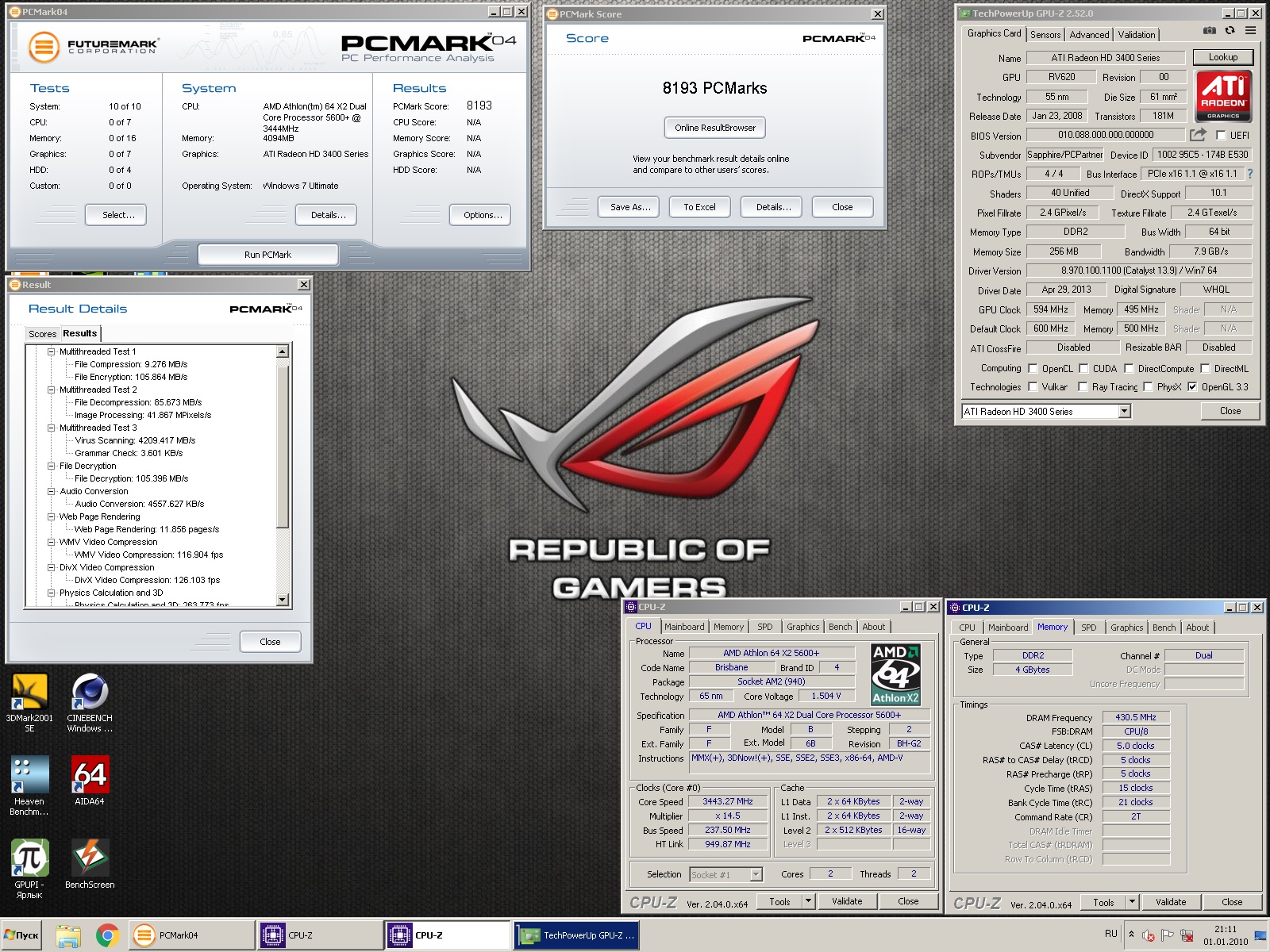Image resolution: width=1270 pixels, height=952 pixels.
Task: Open Windows Explorer from taskbar
Action: [x=68, y=935]
